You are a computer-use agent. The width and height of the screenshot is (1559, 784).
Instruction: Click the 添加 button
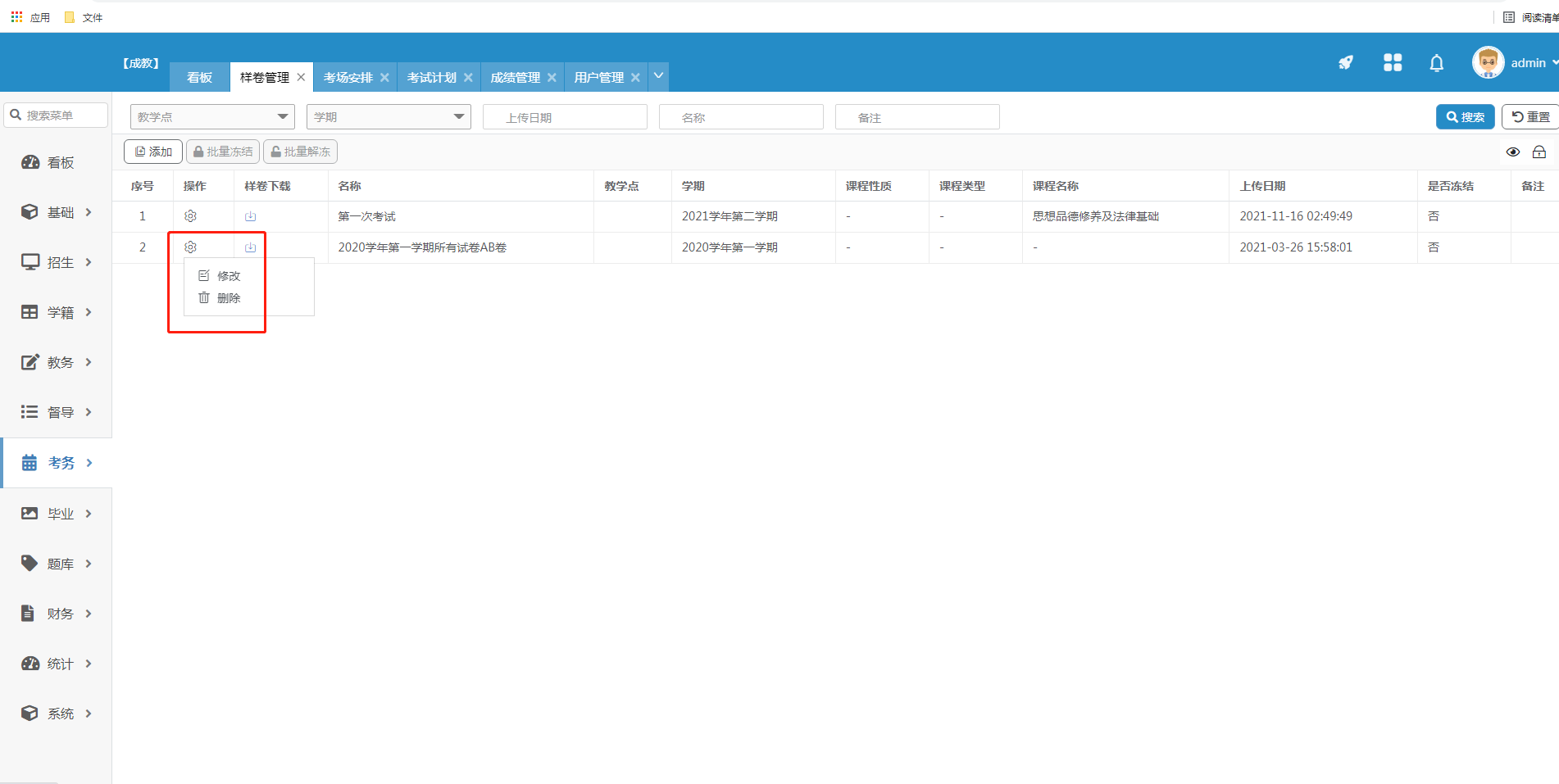pos(153,152)
